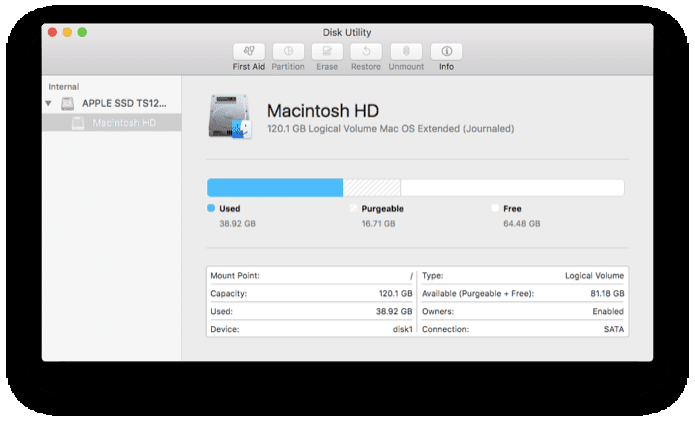Viewport: 695px width, 421px height.
Task: Click the large Macintosh HD disk image
Action: (x=230, y=117)
